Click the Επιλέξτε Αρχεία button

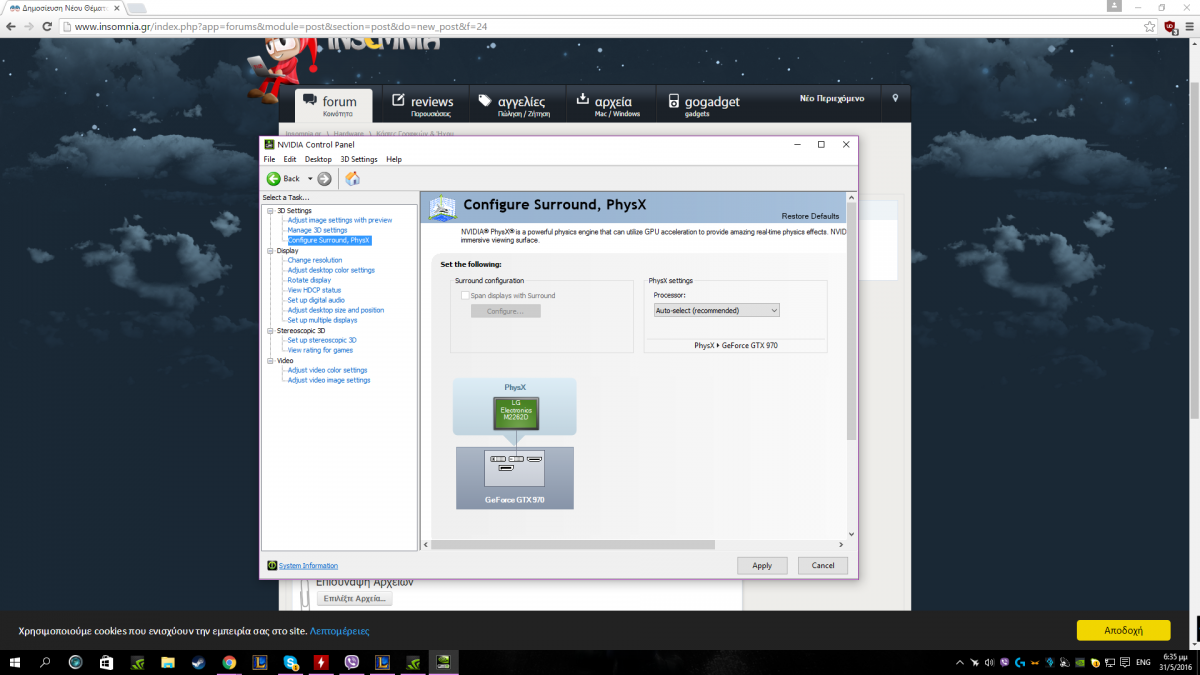click(x=355, y=598)
